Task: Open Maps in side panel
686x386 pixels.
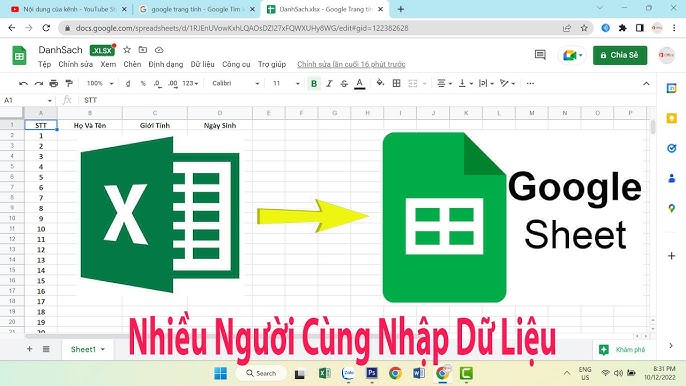Action: tap(672, 209)
